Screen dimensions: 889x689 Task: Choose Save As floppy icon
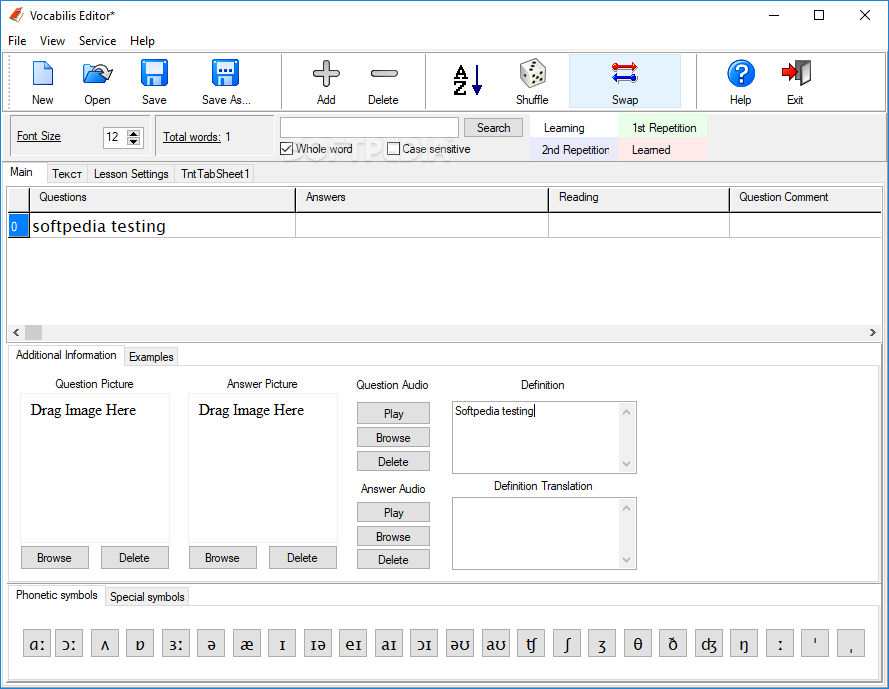(x=226, y=82)
